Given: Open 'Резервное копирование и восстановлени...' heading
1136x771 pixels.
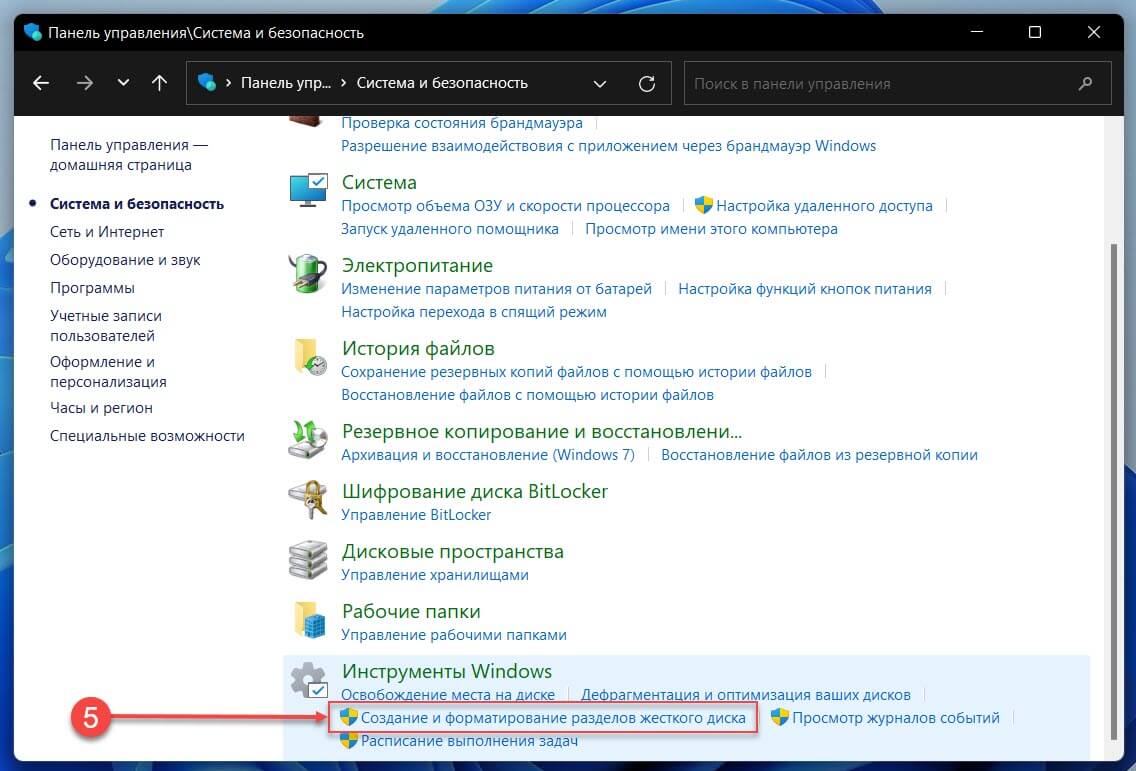Looking at the screenshot, I should tap(542, 432).
